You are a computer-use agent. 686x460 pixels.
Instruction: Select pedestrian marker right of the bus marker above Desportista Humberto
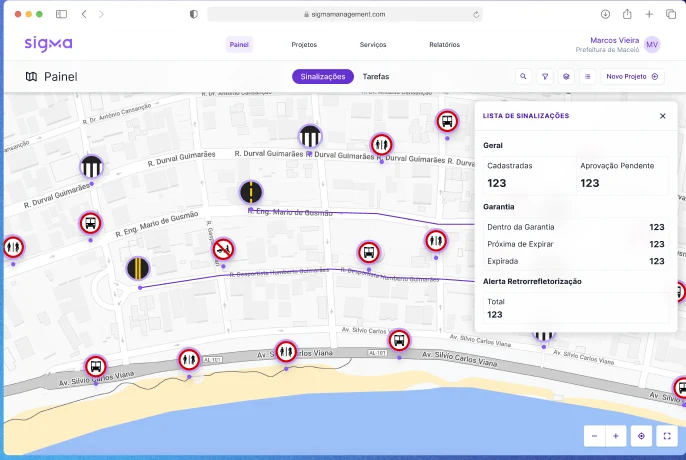pyautogui.click(x=436, y=240)
